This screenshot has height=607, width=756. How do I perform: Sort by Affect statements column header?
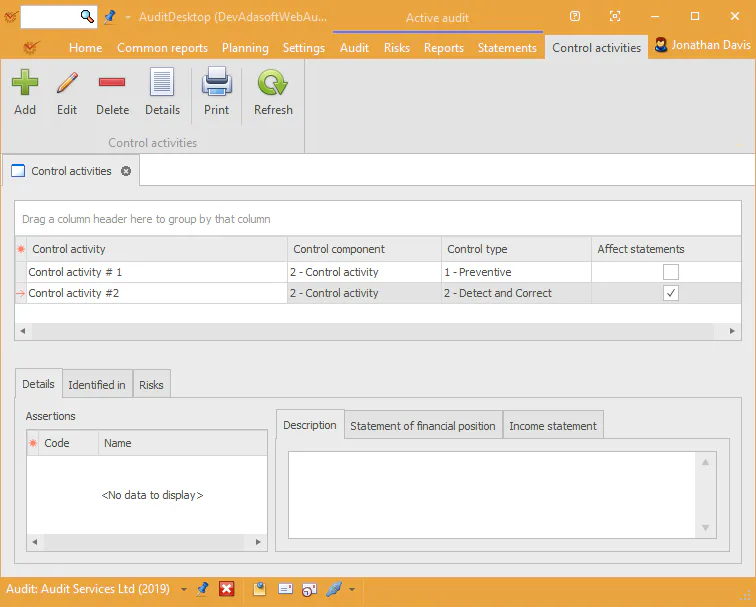pyautogui.click(x=666, y=249)
